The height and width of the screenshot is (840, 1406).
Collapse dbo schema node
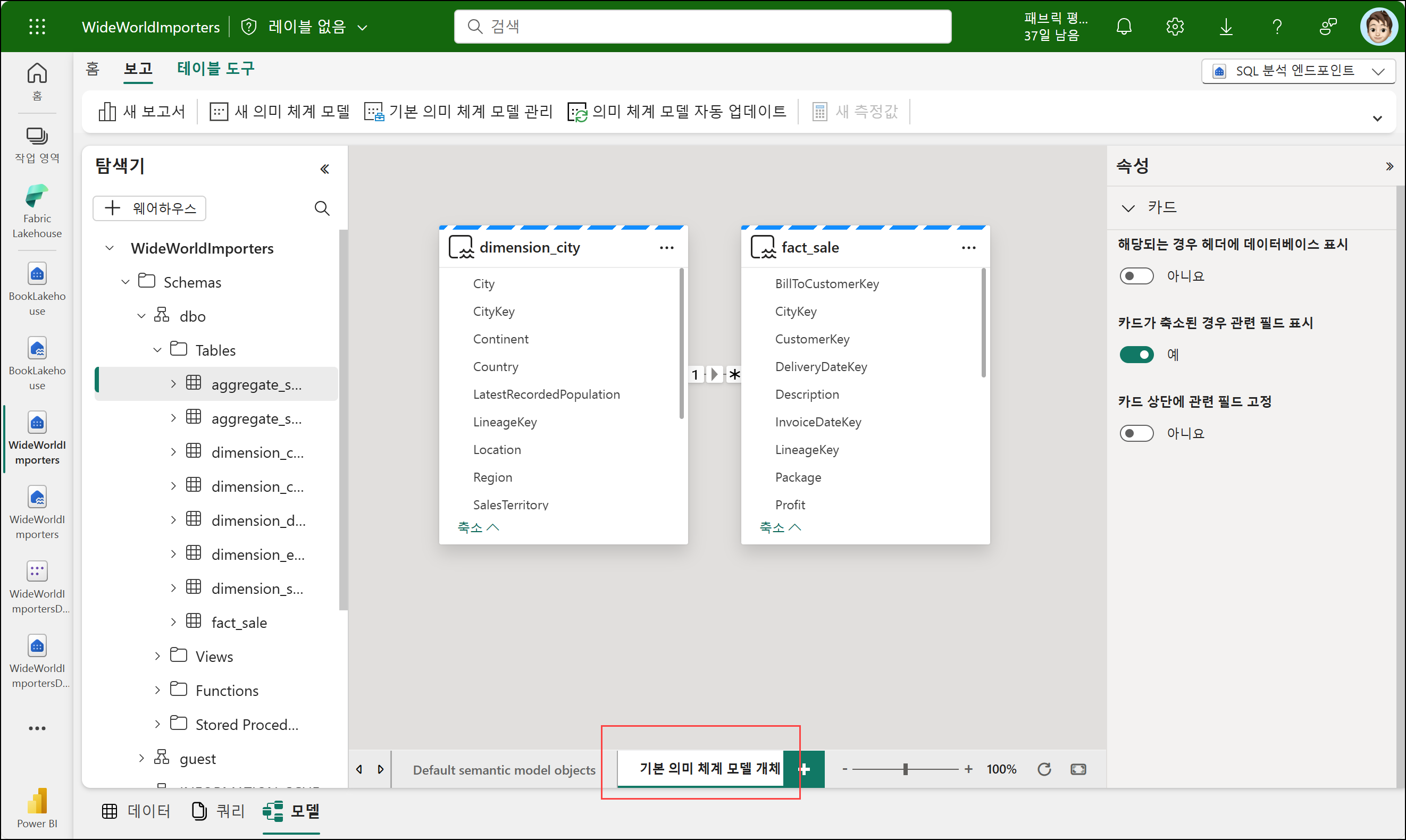141,316
